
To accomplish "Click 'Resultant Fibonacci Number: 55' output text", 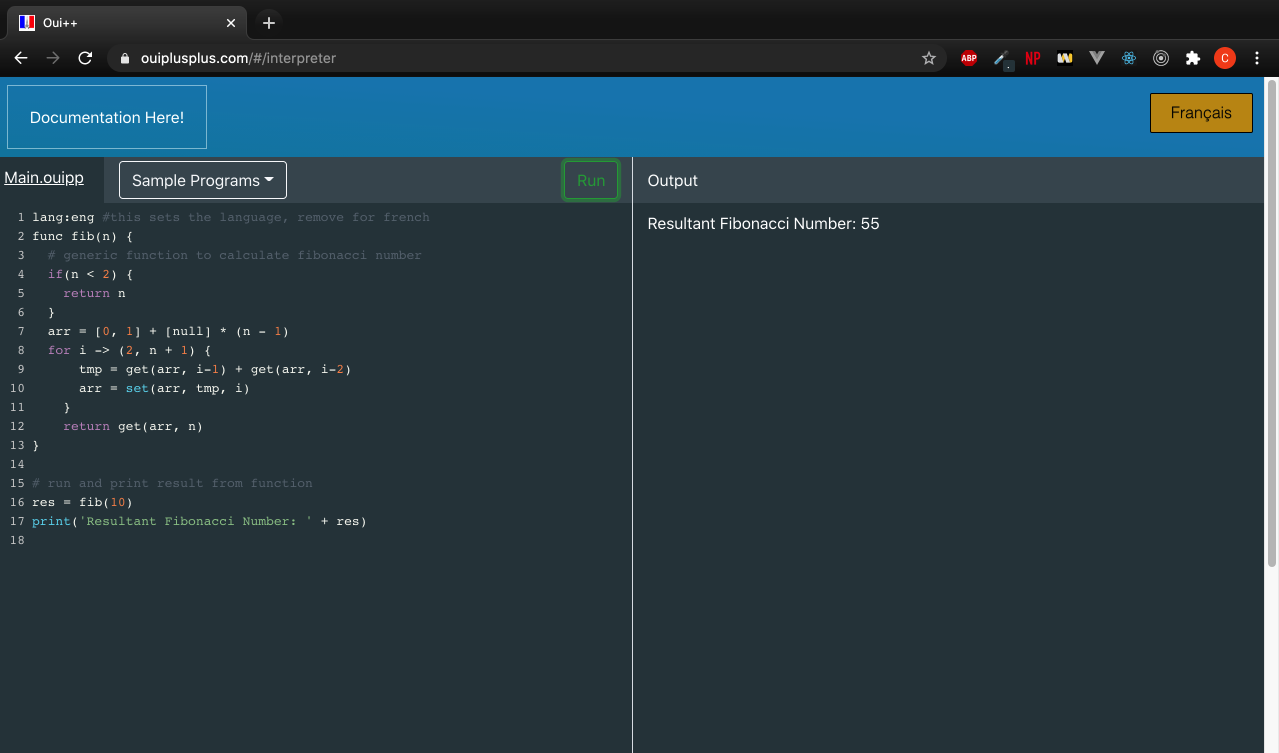I will [764, 223].
